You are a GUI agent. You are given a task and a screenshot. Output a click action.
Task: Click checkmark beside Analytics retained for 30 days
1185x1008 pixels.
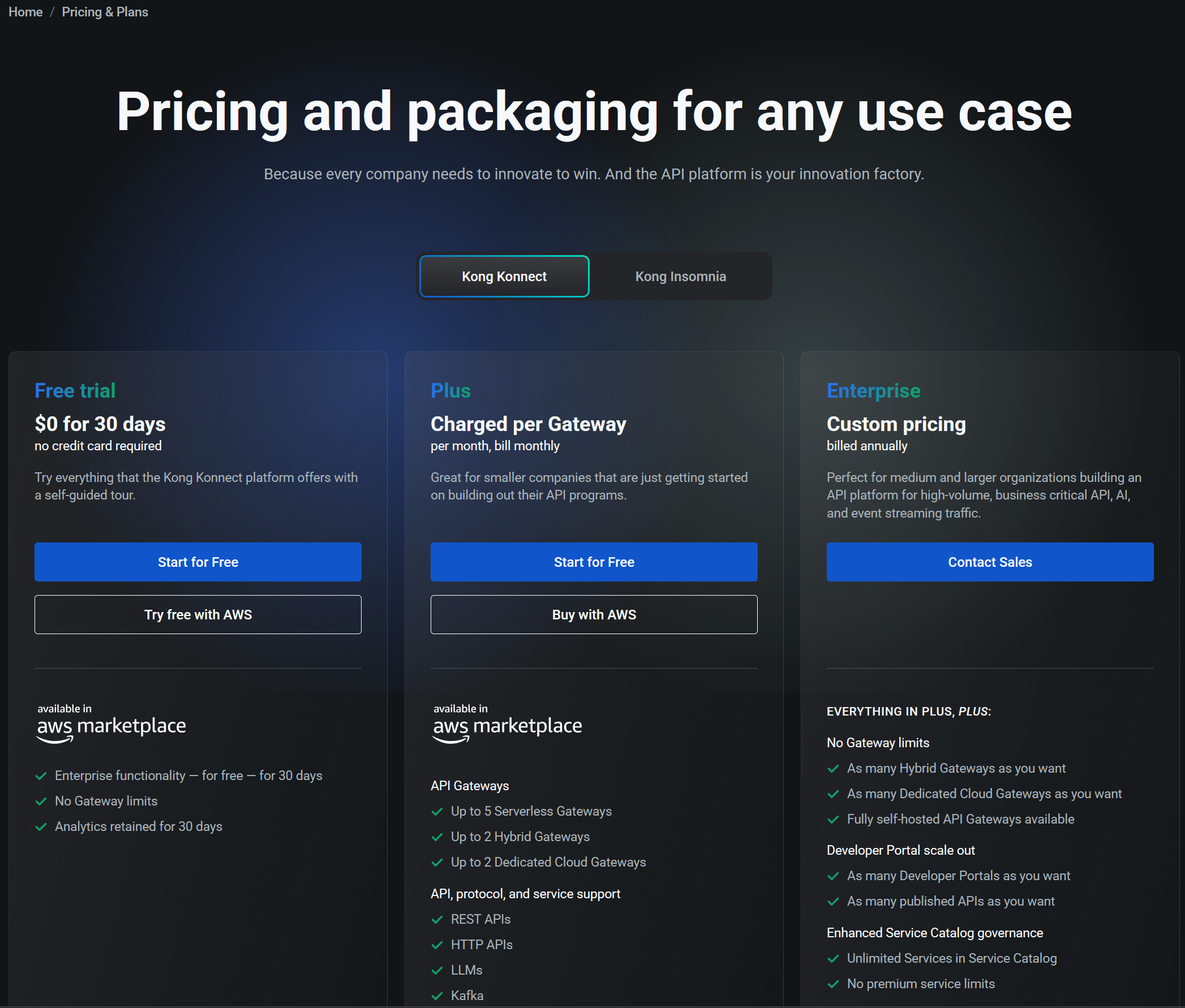click(x=41, y=827)
